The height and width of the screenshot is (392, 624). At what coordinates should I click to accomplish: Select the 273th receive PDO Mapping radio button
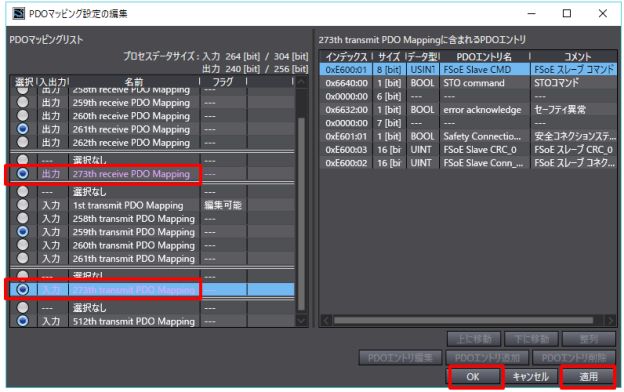click(x=23, y=174)
